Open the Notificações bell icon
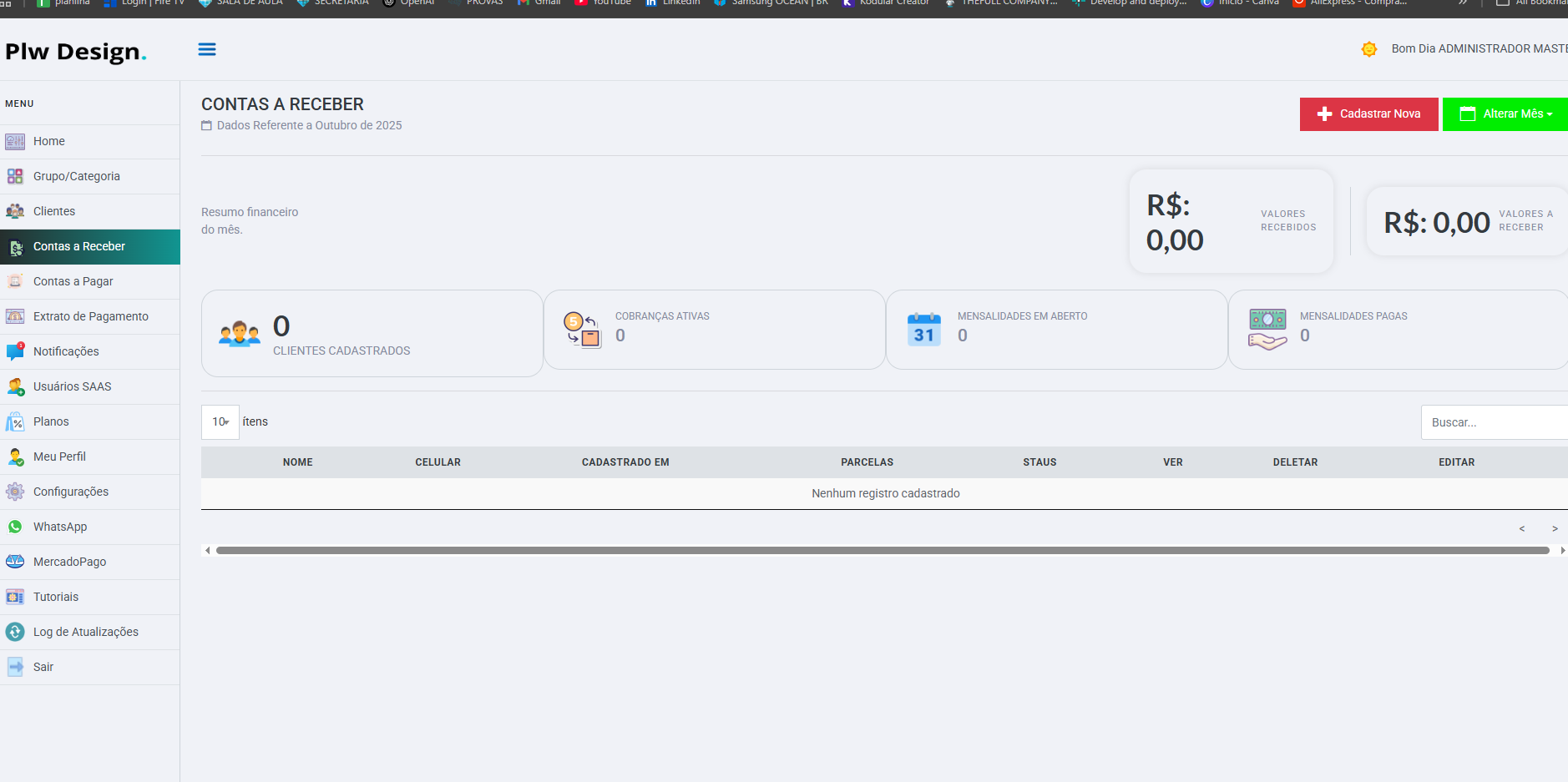The width and height of the screenshot is (1568, 782). point(15,351)
